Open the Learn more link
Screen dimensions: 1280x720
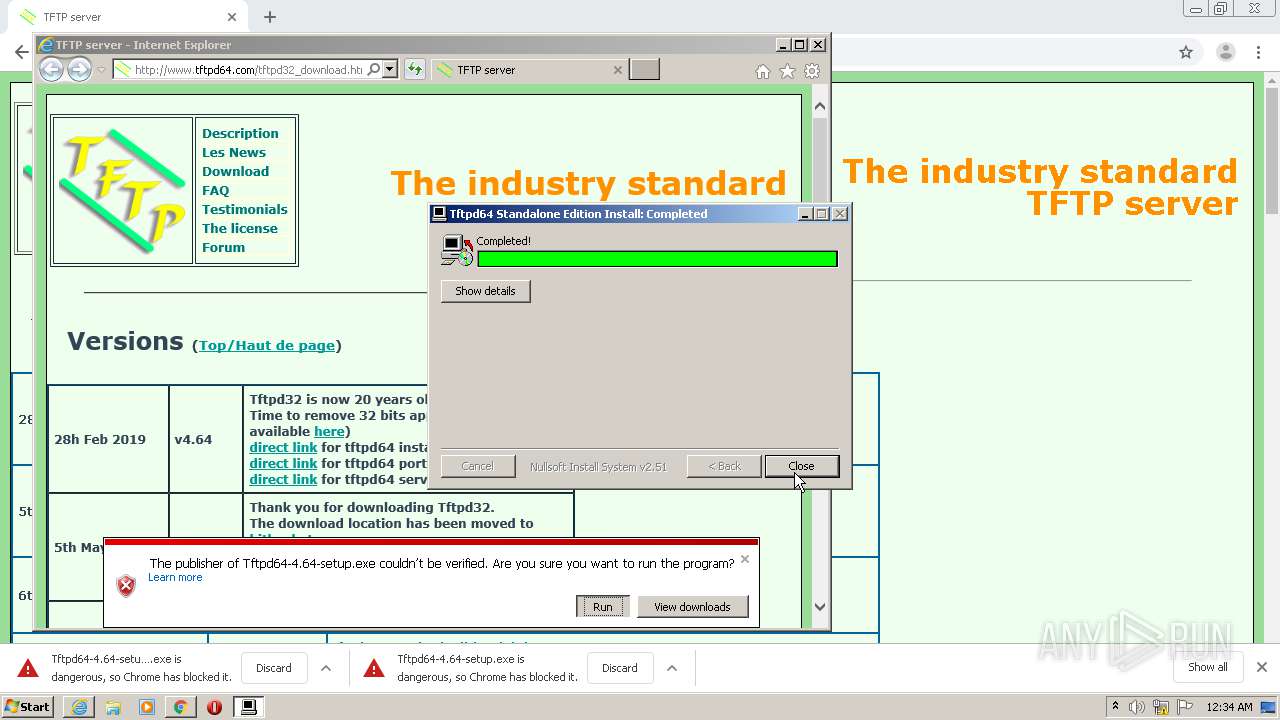click(175, 577)
